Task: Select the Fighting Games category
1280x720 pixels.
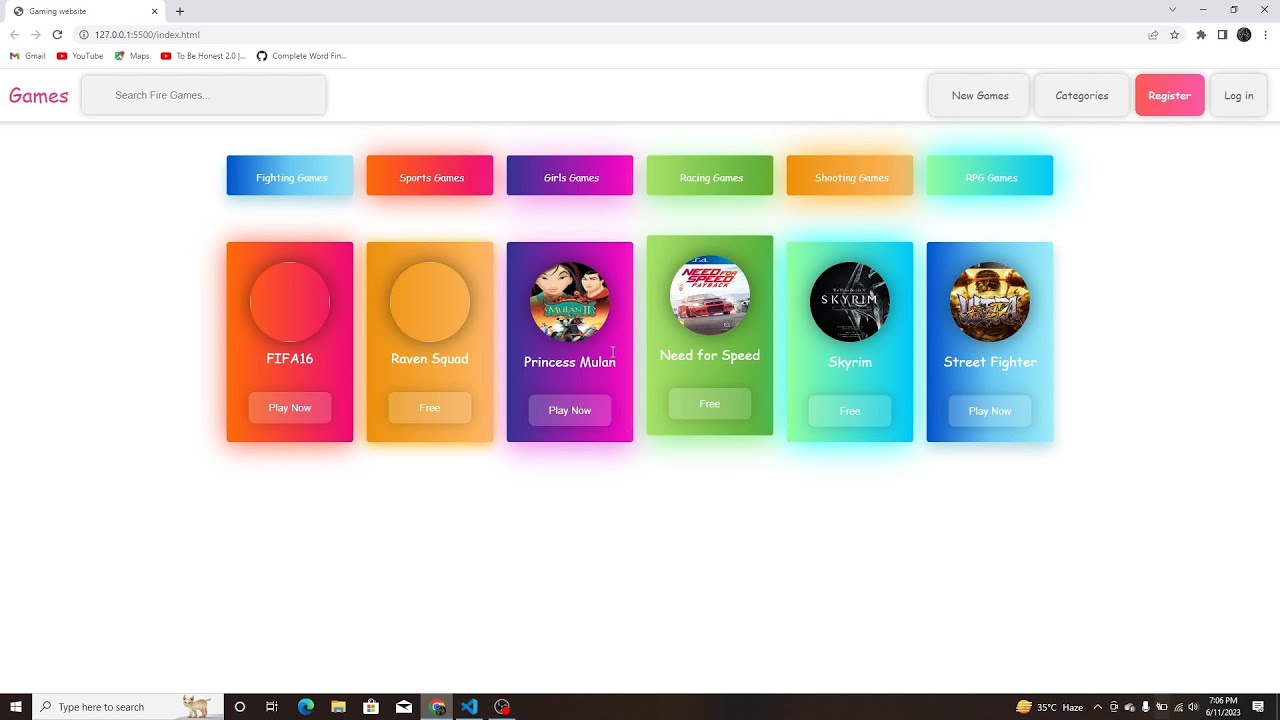Action: (290, 176)
